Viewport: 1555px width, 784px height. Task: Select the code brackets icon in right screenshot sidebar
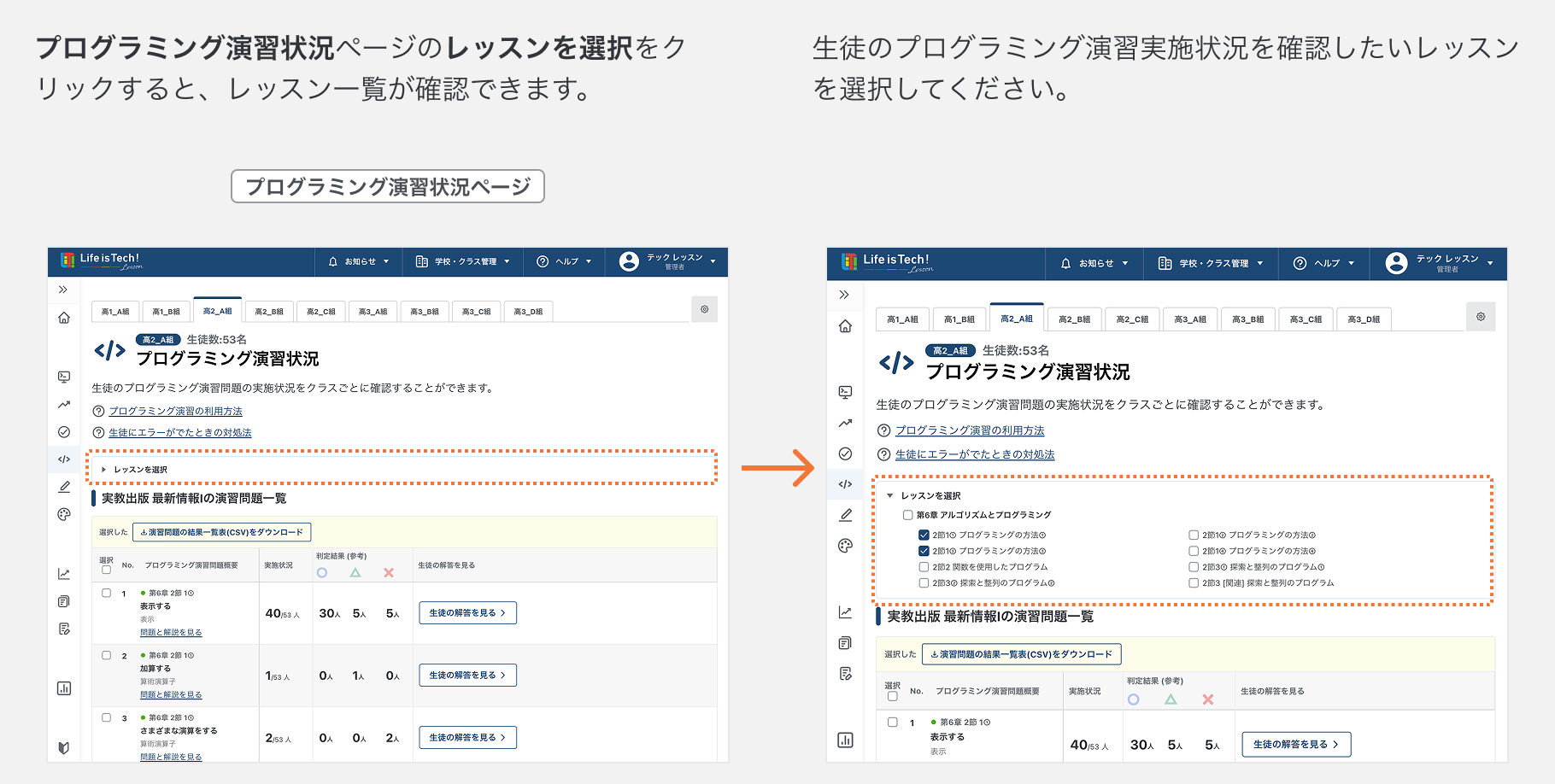coord(845,484)
